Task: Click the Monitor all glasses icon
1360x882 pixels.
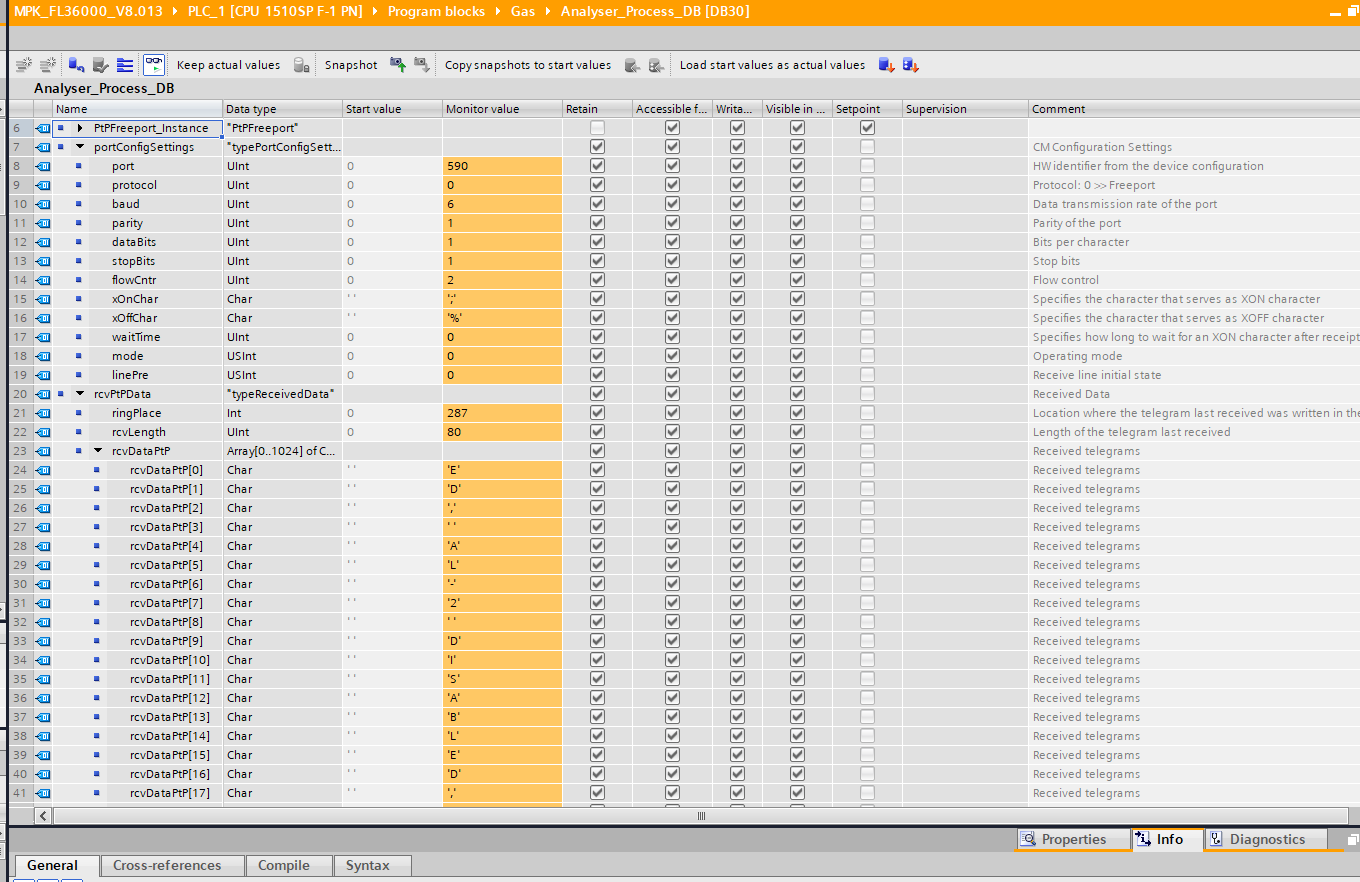Action: pos(153,65)
